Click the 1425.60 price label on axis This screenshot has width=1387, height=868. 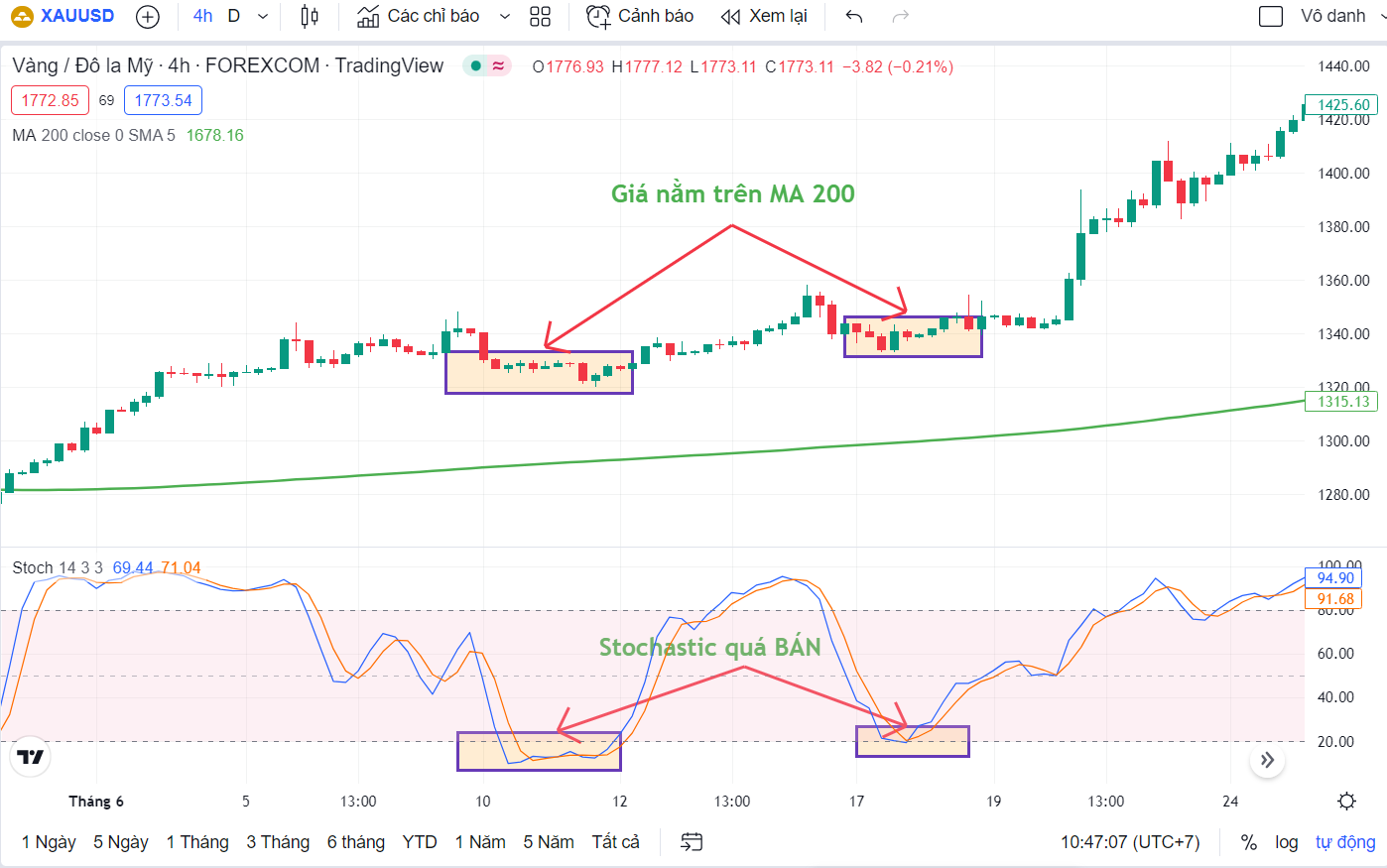pos(1343,105)
